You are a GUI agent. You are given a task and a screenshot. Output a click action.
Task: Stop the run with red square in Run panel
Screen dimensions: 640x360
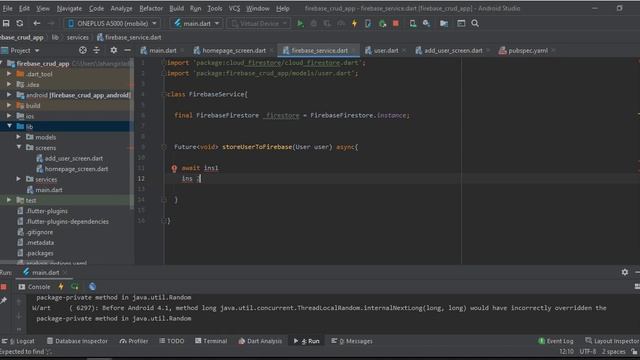4,287
